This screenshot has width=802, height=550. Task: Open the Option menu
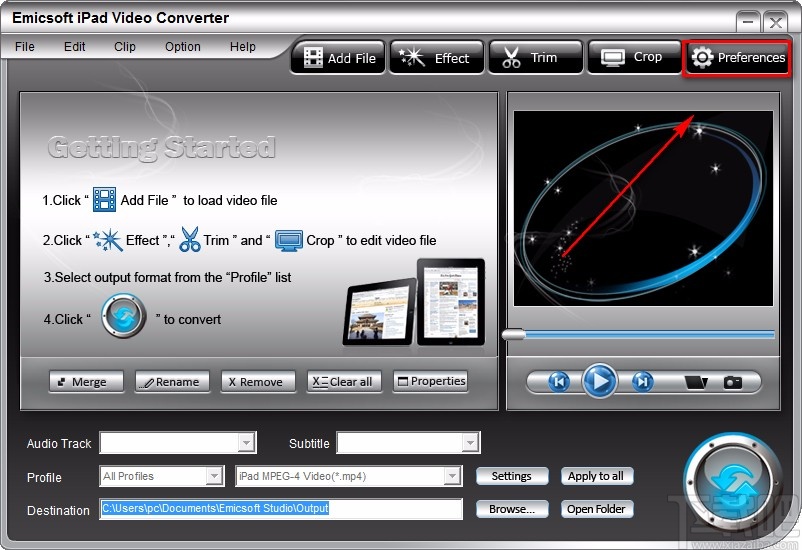pos(183,47)
